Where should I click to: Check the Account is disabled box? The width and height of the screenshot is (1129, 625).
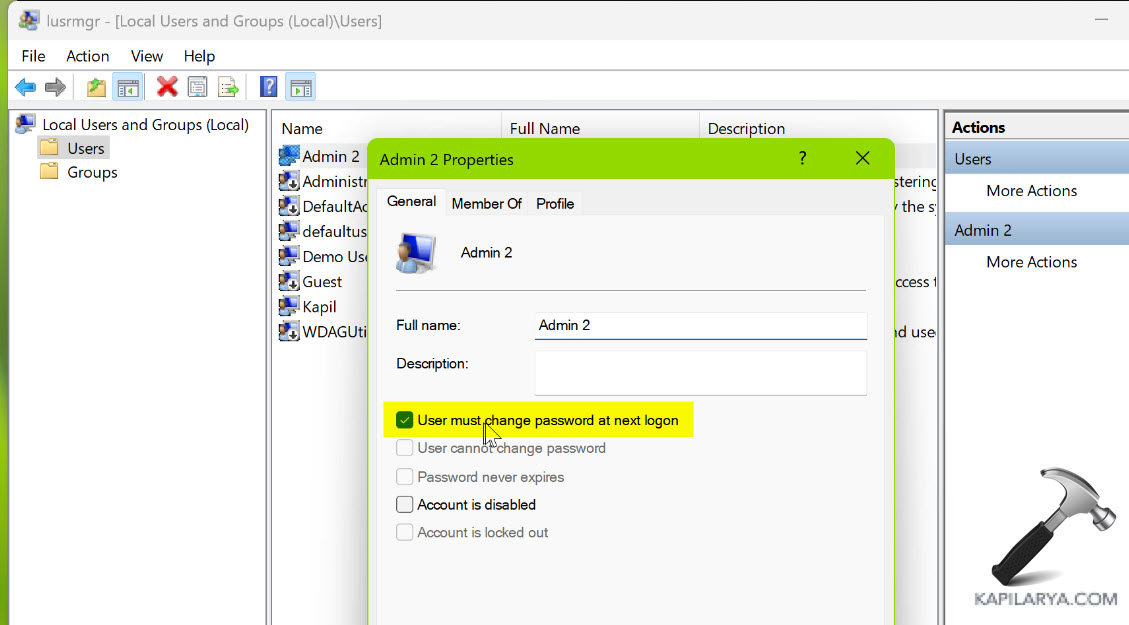click(405, 505)
